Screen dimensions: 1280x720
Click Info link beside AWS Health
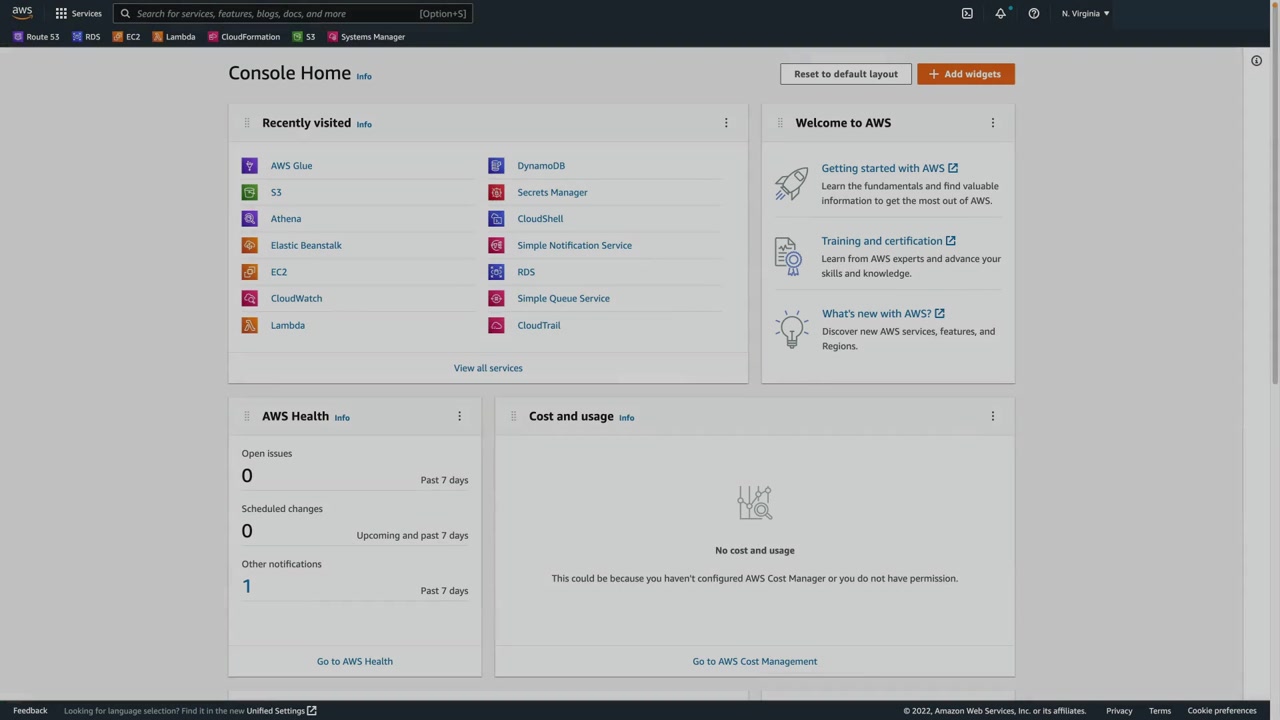coord(342,418)
